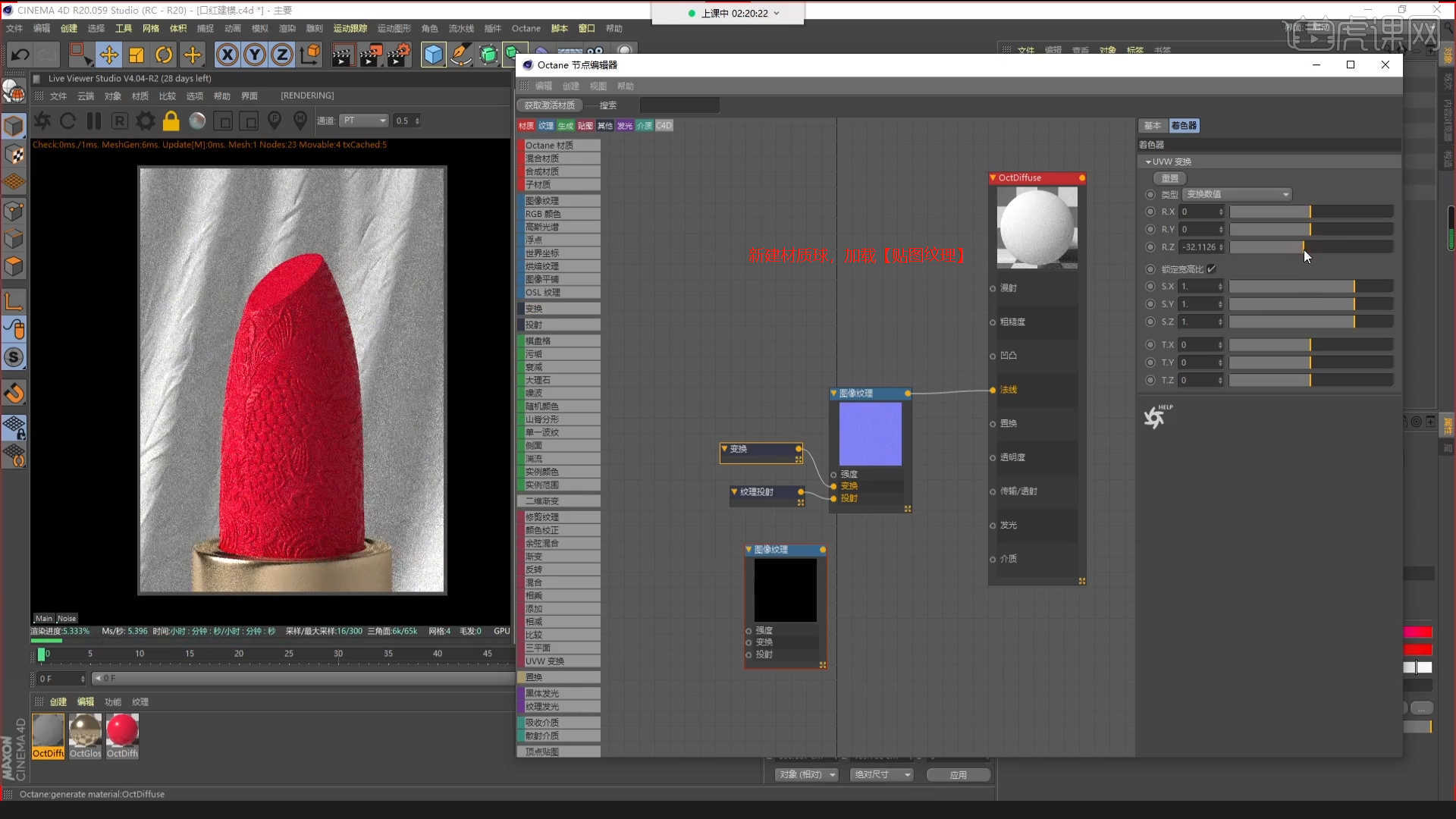Toggle the Z axis lock
Image resolution: width=1456 pixels, height=819 pixels.
pyautogui.click(x=282, y=55)
